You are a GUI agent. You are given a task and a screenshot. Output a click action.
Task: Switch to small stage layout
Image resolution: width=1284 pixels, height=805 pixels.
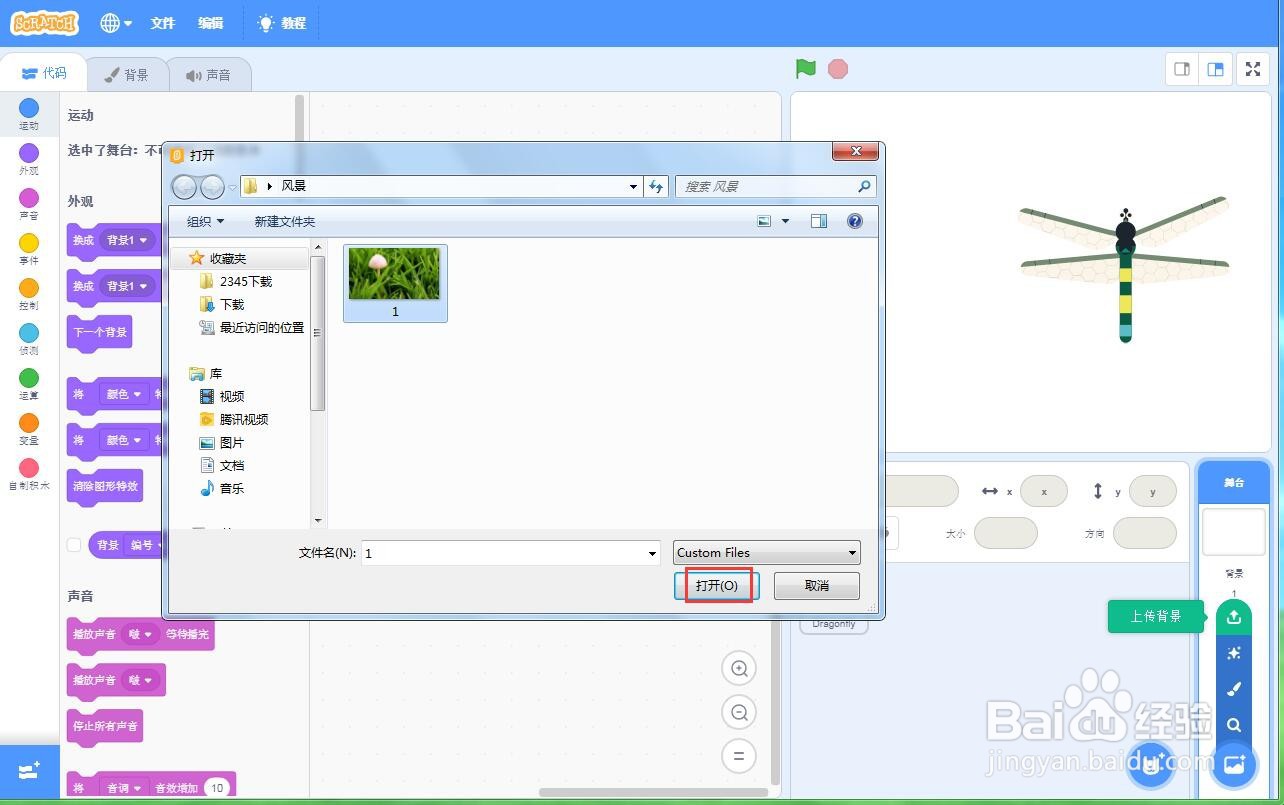(x=1182, y=69)
